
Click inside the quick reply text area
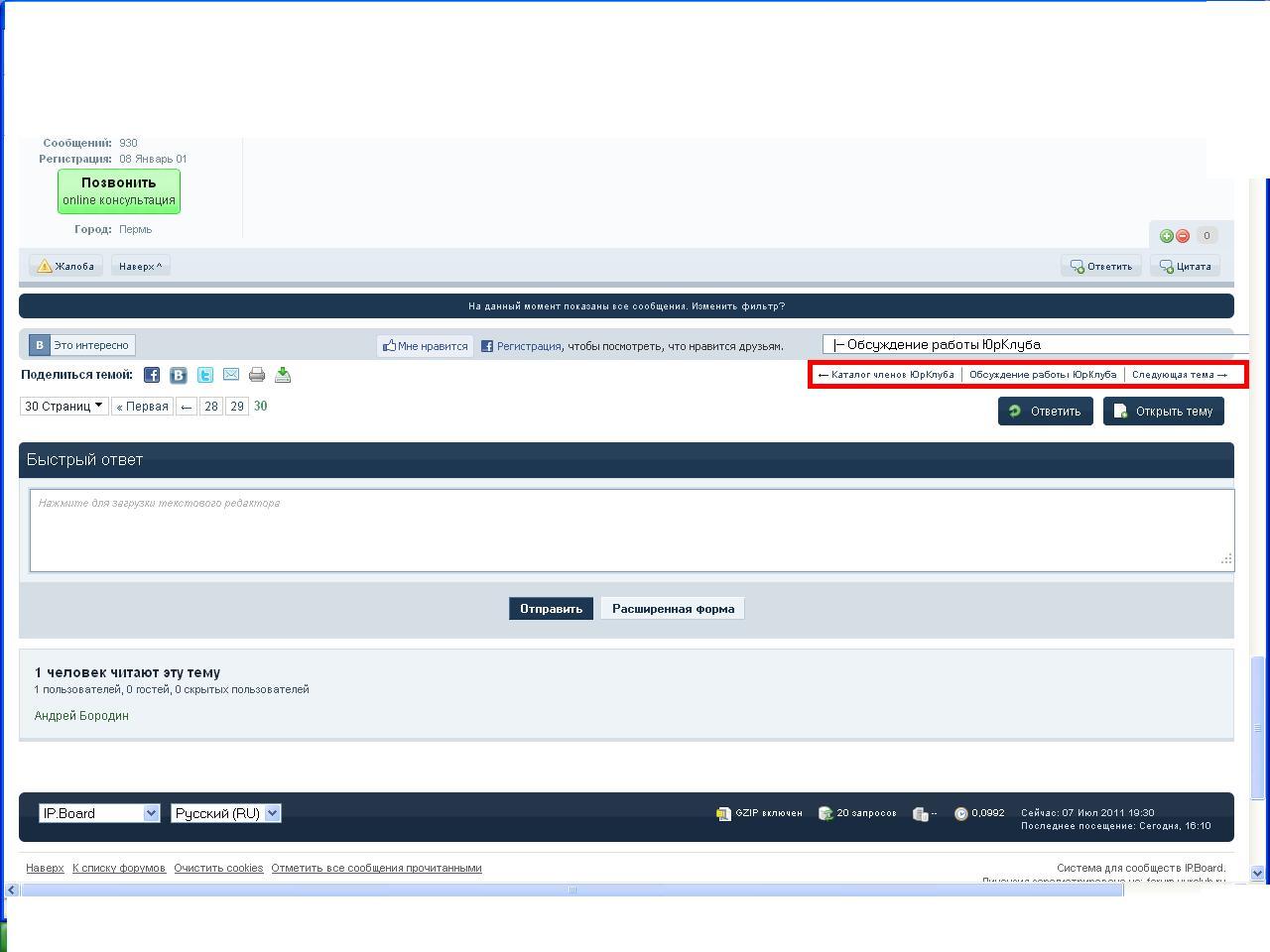[631, 531]
